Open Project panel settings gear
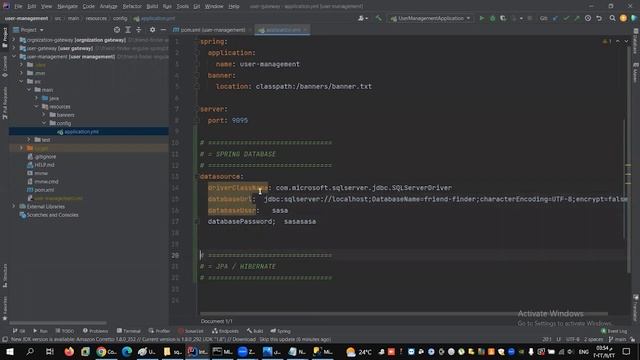 [x=152, y=30]
